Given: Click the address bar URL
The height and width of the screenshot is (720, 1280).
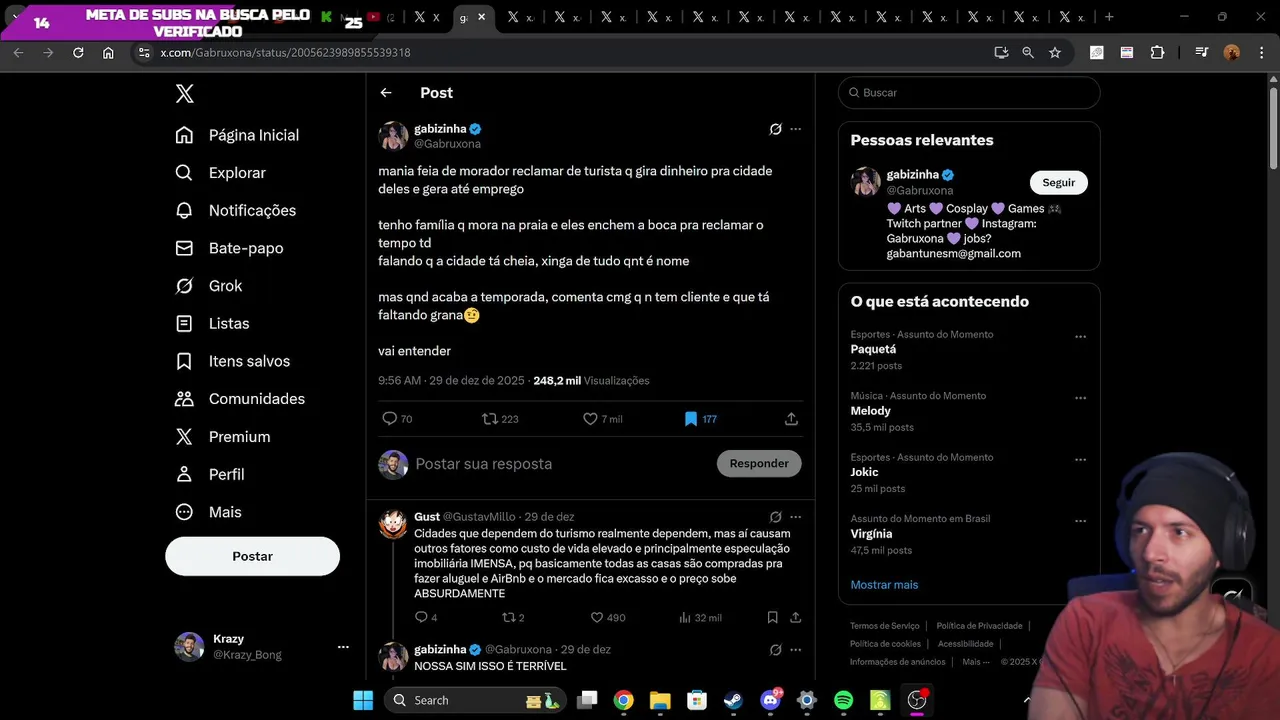Looking at the screenshot, I should (285, 53).
